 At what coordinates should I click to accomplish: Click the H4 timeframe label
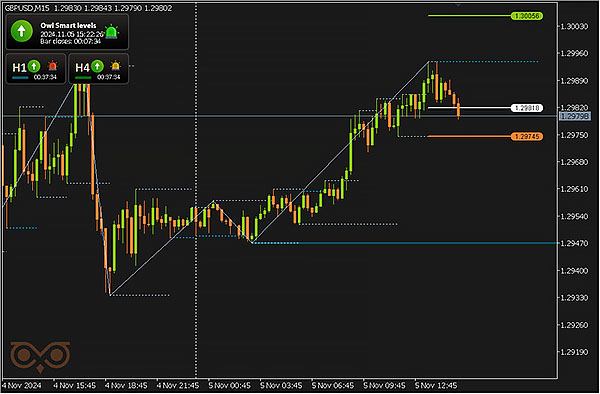82,68
